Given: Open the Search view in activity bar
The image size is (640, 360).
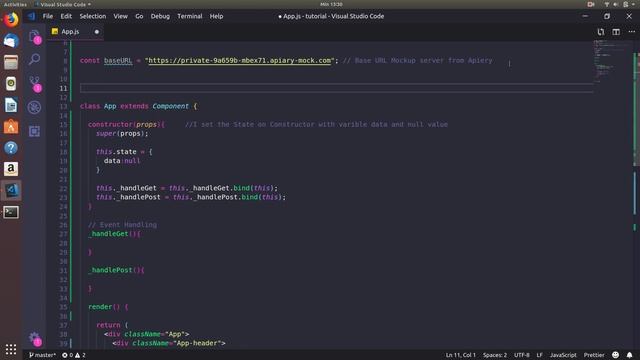Looking at the screenshot, I should coord(34,59).
